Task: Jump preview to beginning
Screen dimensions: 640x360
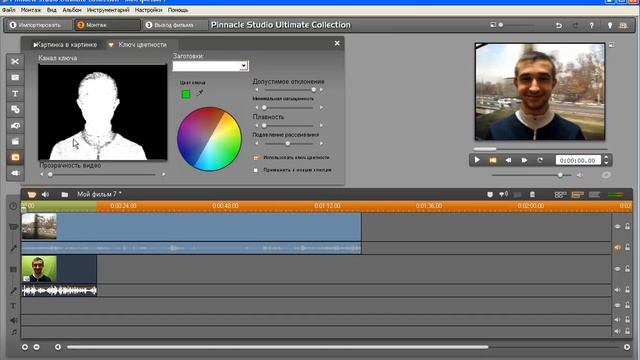Action: tap(493, 160)
